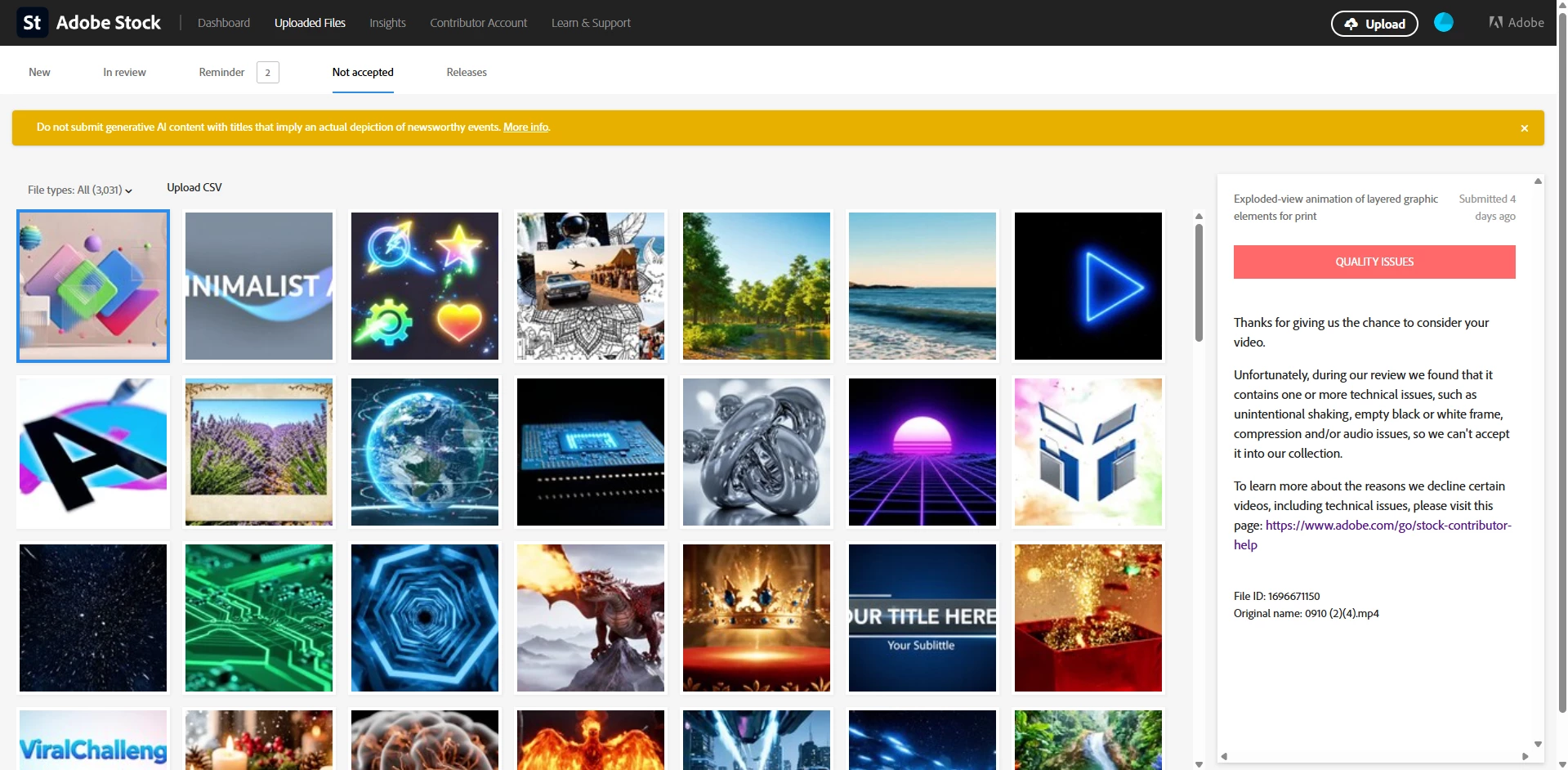Click Upload CSV link
The width and height of the screenshot is (1568, 770).
194,187
